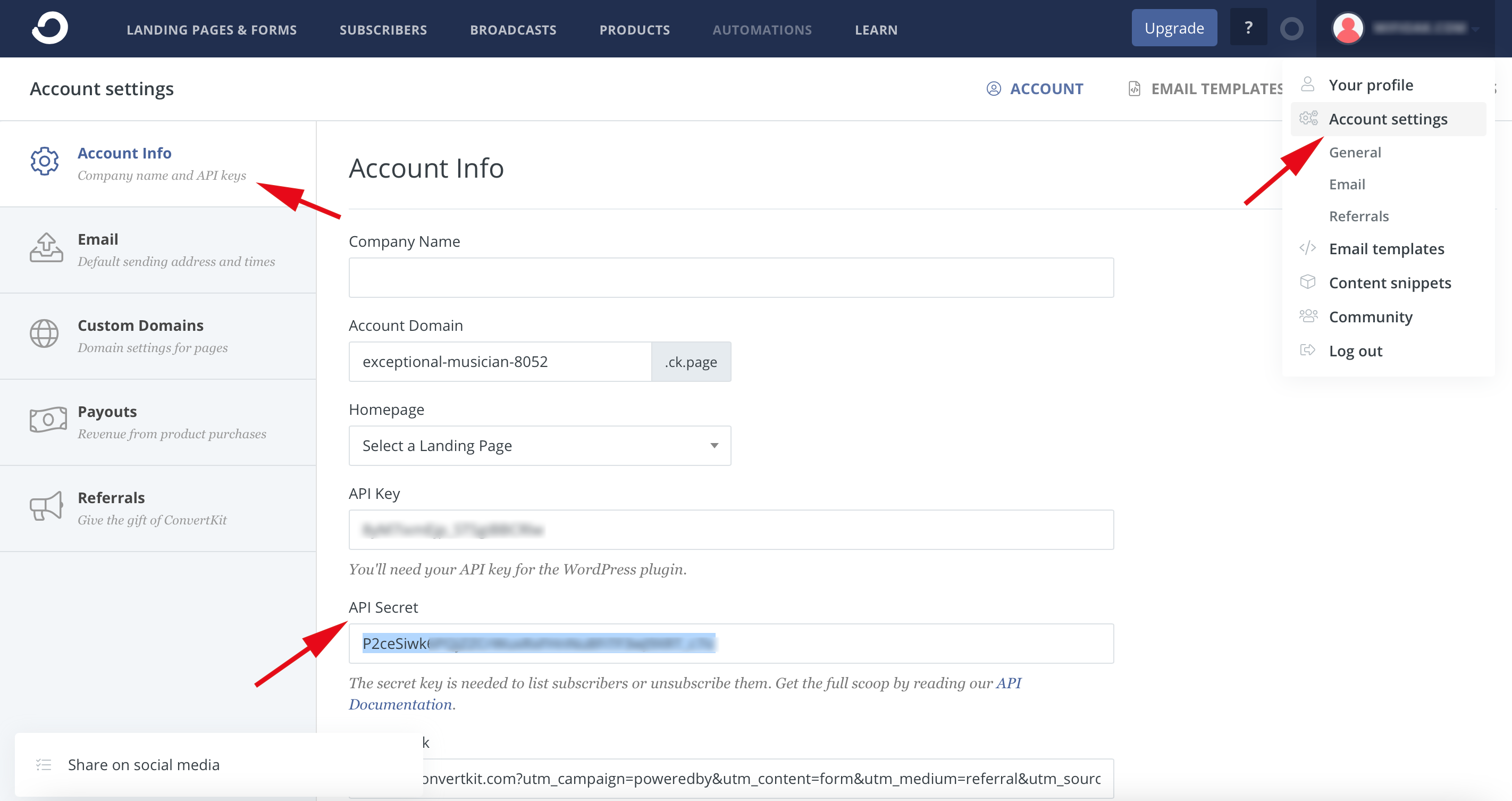
Task: Click the user avatar picture
Action: point(1348,28)
